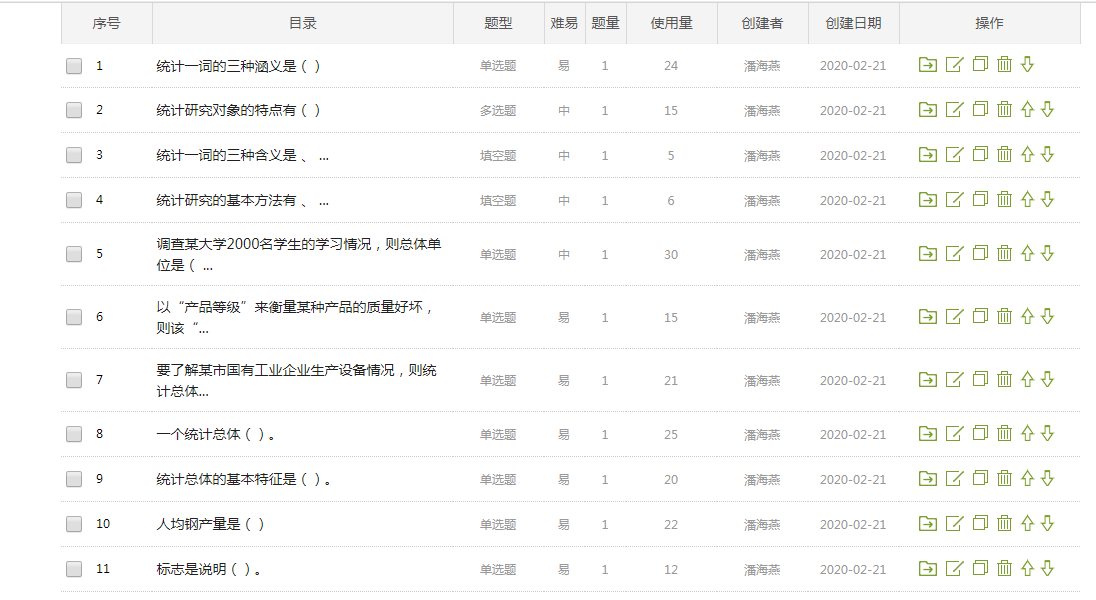This screenshot has width=1096, height=600.
Task: Check the box for question 9
Action: pos(74,479)
